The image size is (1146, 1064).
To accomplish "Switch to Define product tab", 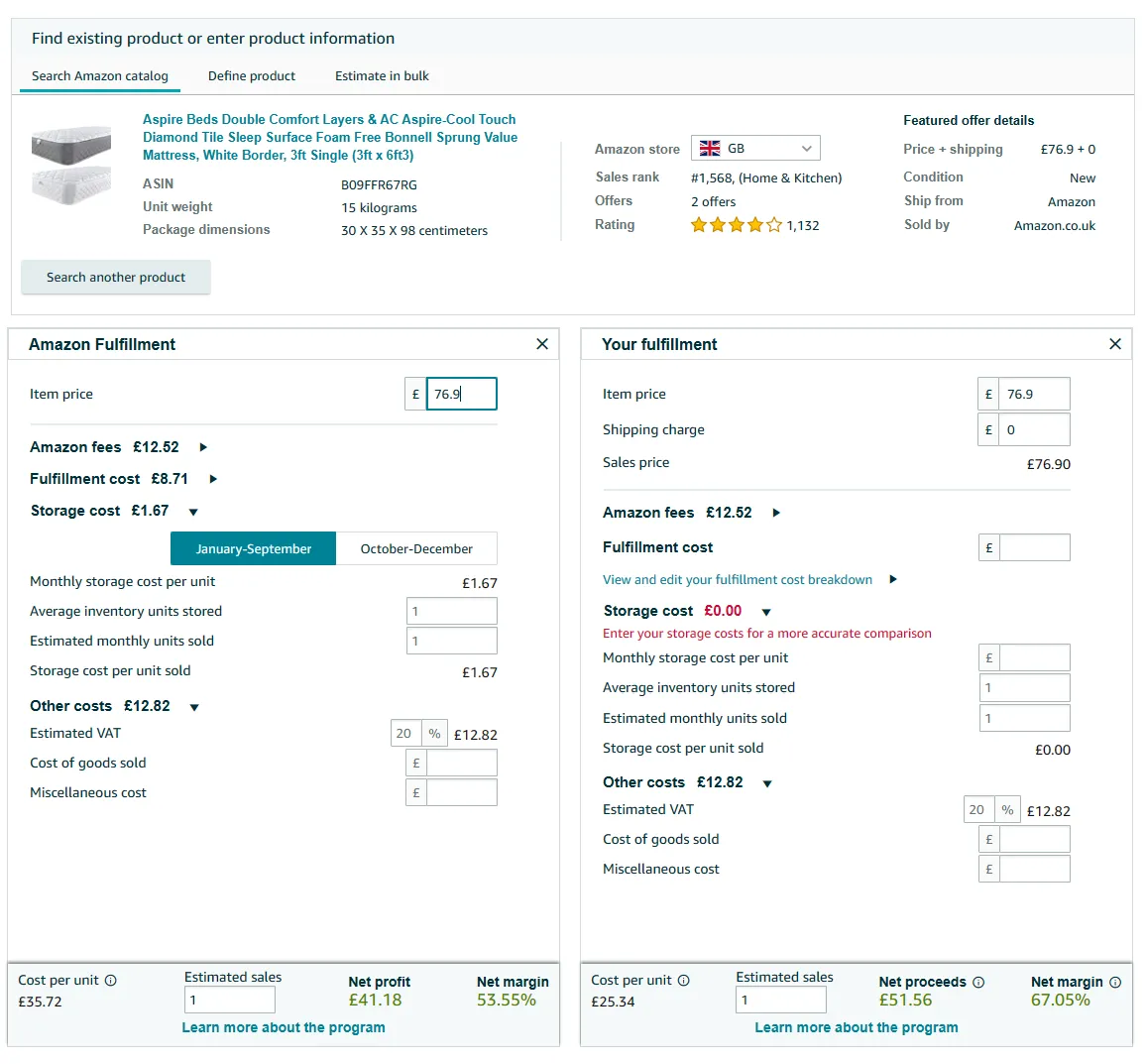I will coord(252,76).
